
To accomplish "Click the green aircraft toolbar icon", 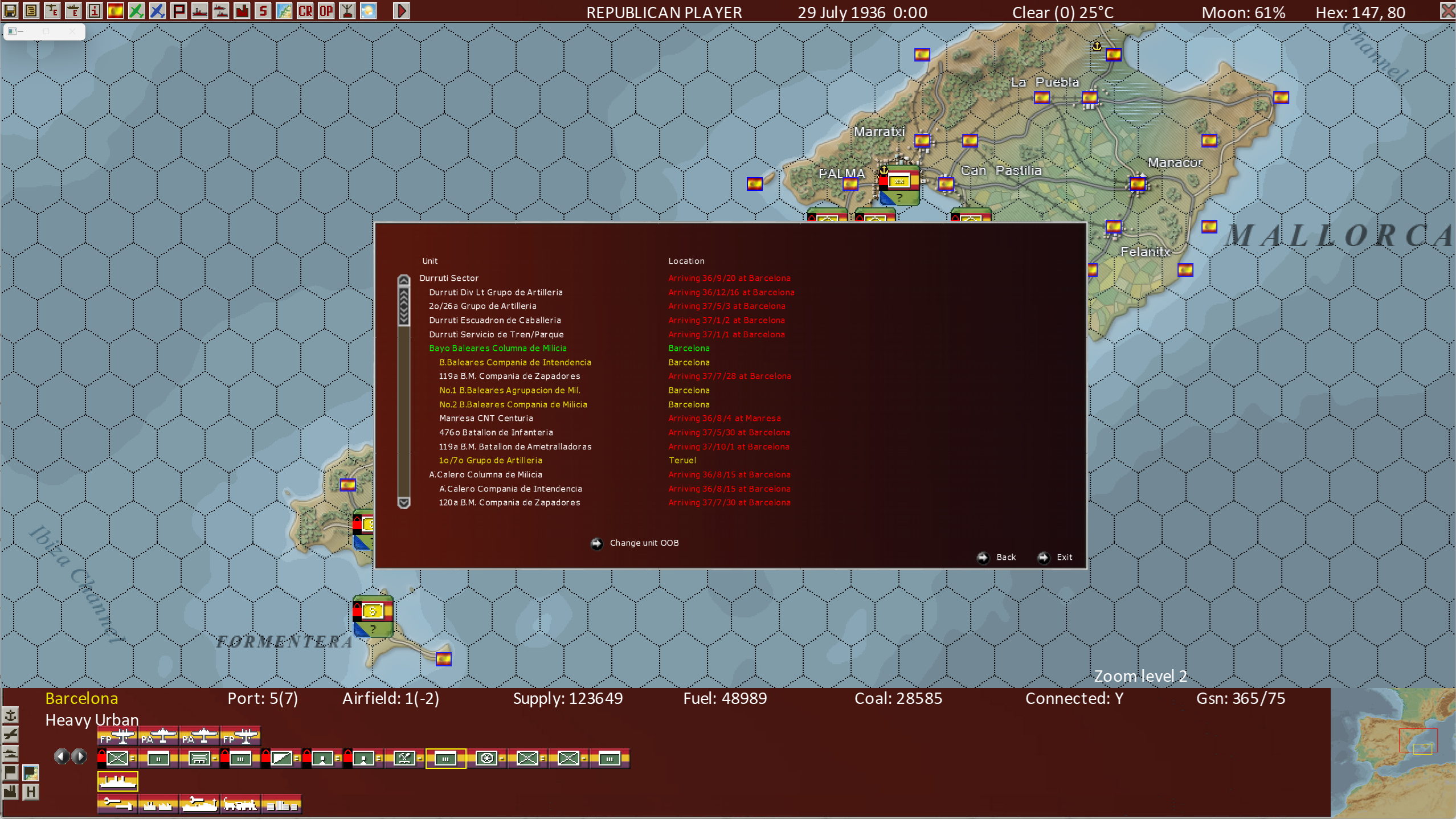I will [x=136, y=10].
